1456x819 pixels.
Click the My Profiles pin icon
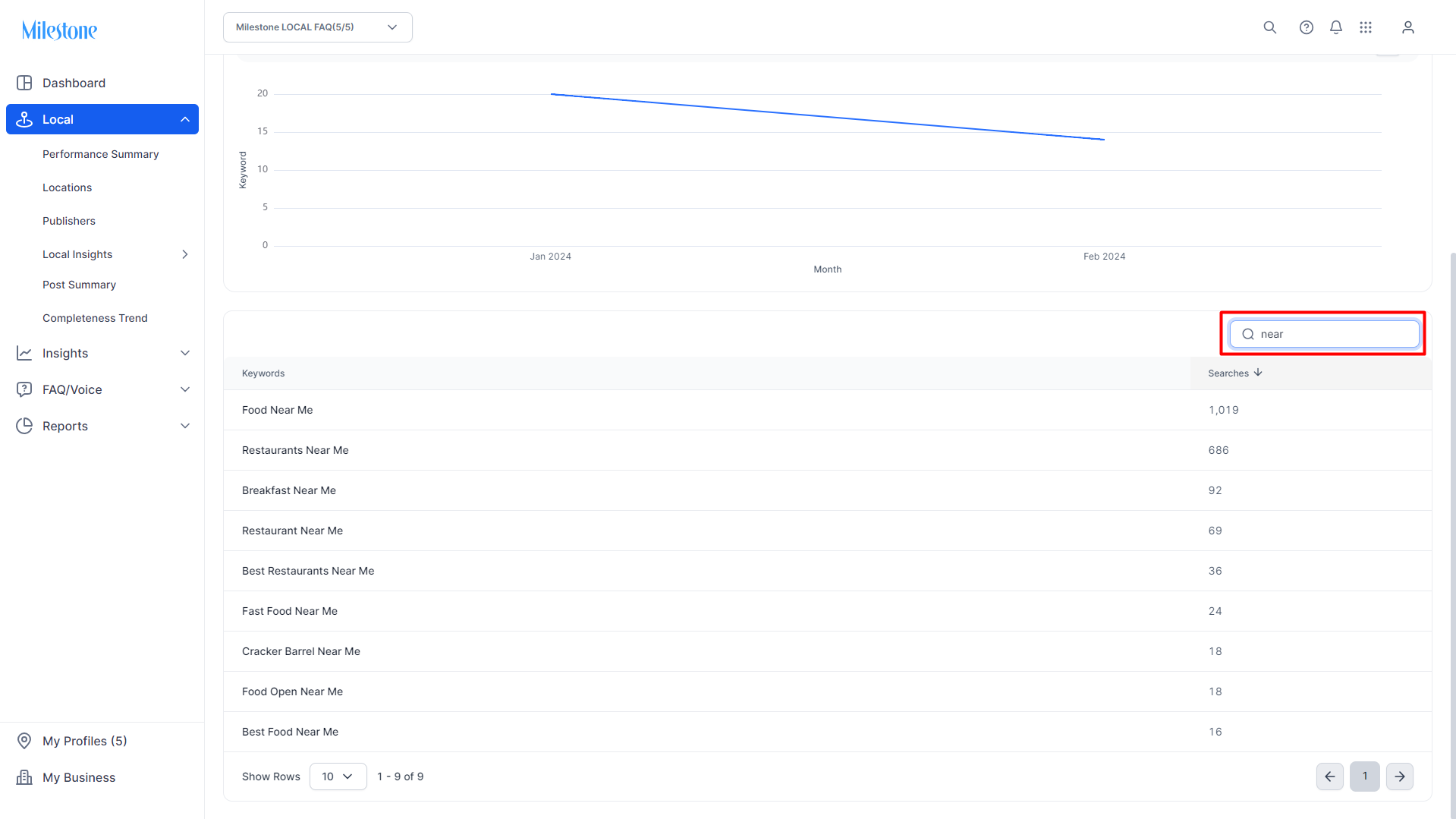coord(24,741)
